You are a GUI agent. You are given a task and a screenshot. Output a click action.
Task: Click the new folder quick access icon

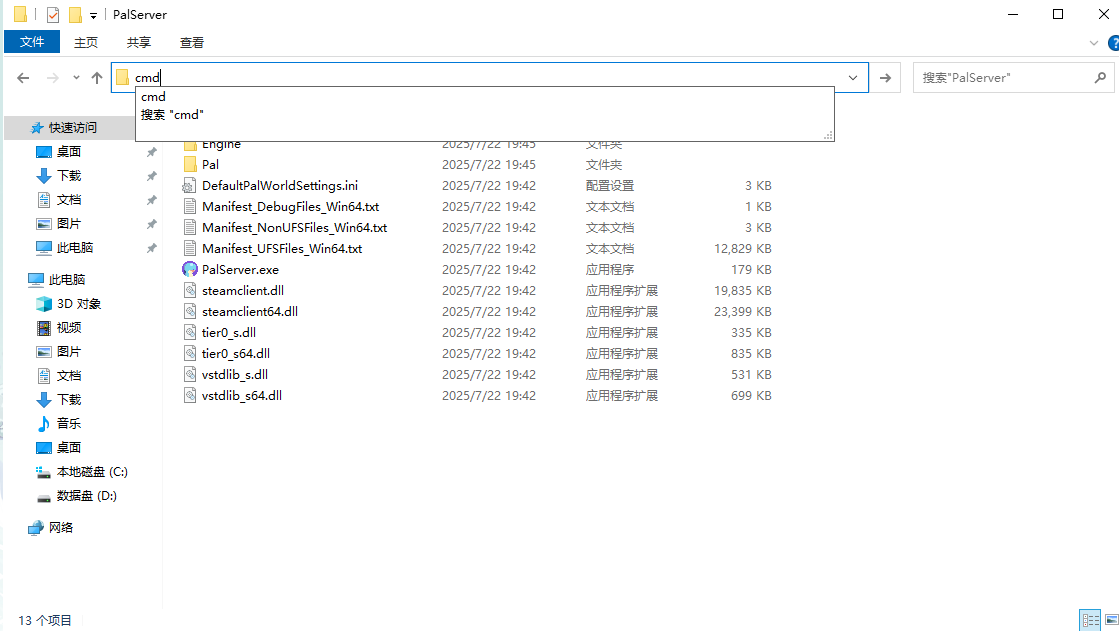[75, 14]
